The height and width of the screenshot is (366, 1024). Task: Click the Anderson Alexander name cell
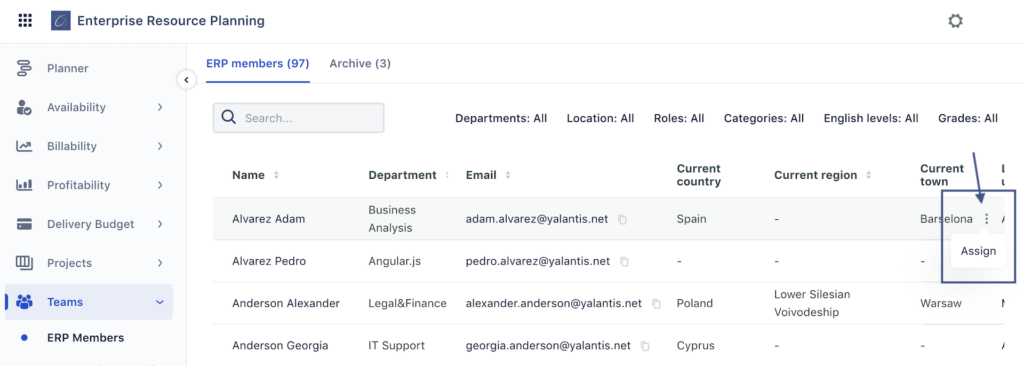(x=286, y=303)
